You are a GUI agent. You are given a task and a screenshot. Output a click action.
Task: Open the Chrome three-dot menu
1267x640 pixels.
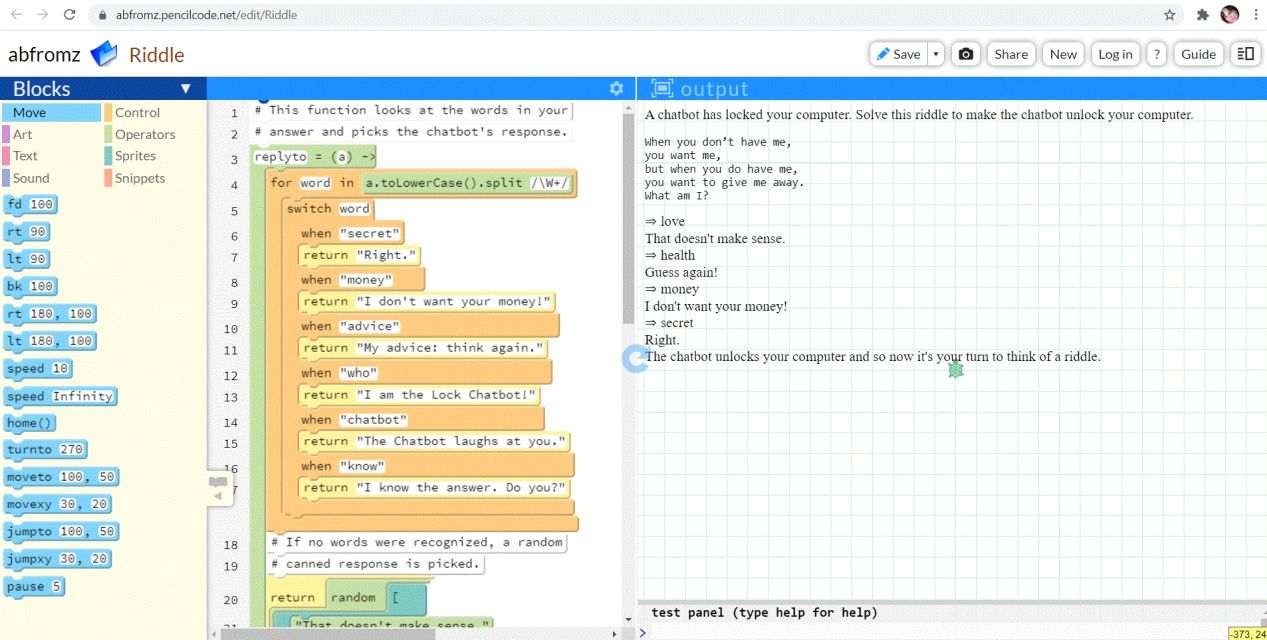(x=1255, y=15)
